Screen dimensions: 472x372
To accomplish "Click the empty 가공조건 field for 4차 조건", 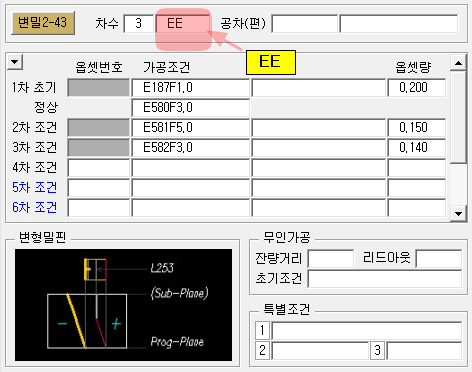I will coord(191,168).
